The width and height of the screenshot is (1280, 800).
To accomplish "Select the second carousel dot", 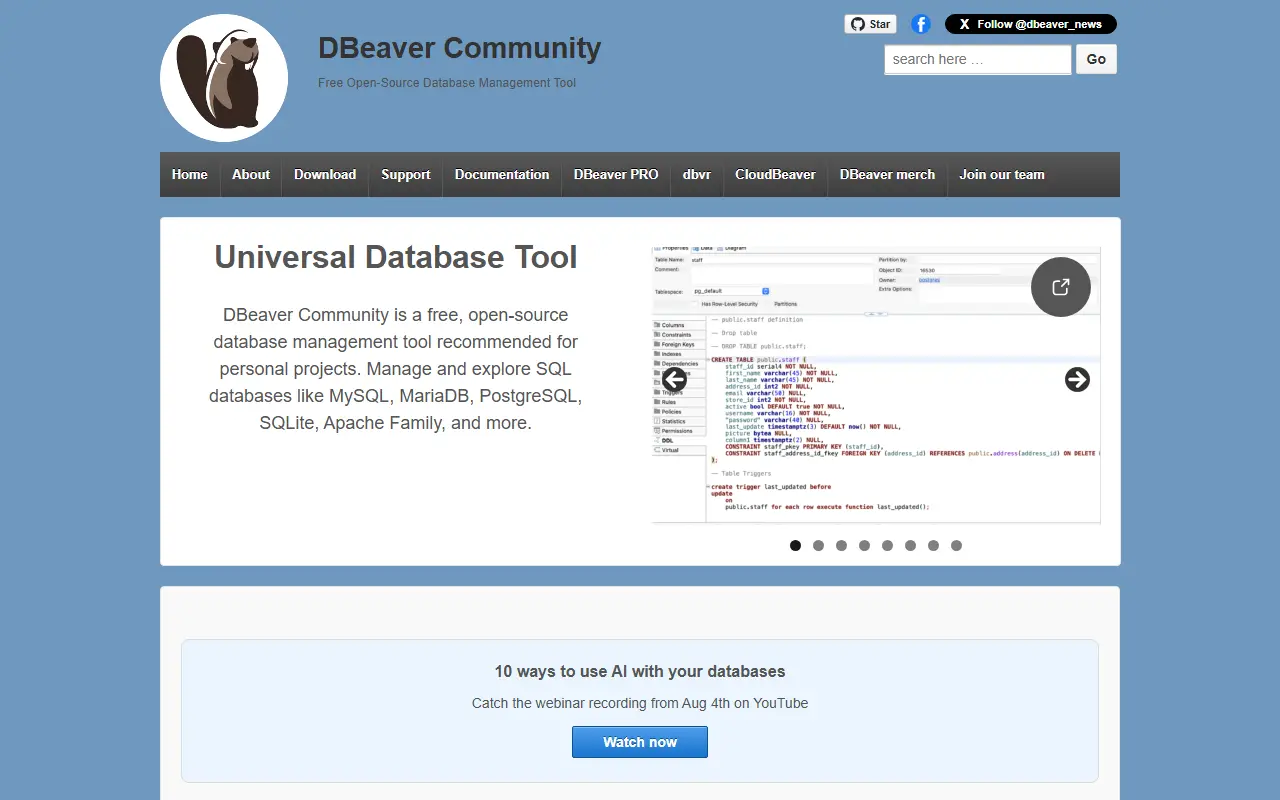I will click(819, 546).
